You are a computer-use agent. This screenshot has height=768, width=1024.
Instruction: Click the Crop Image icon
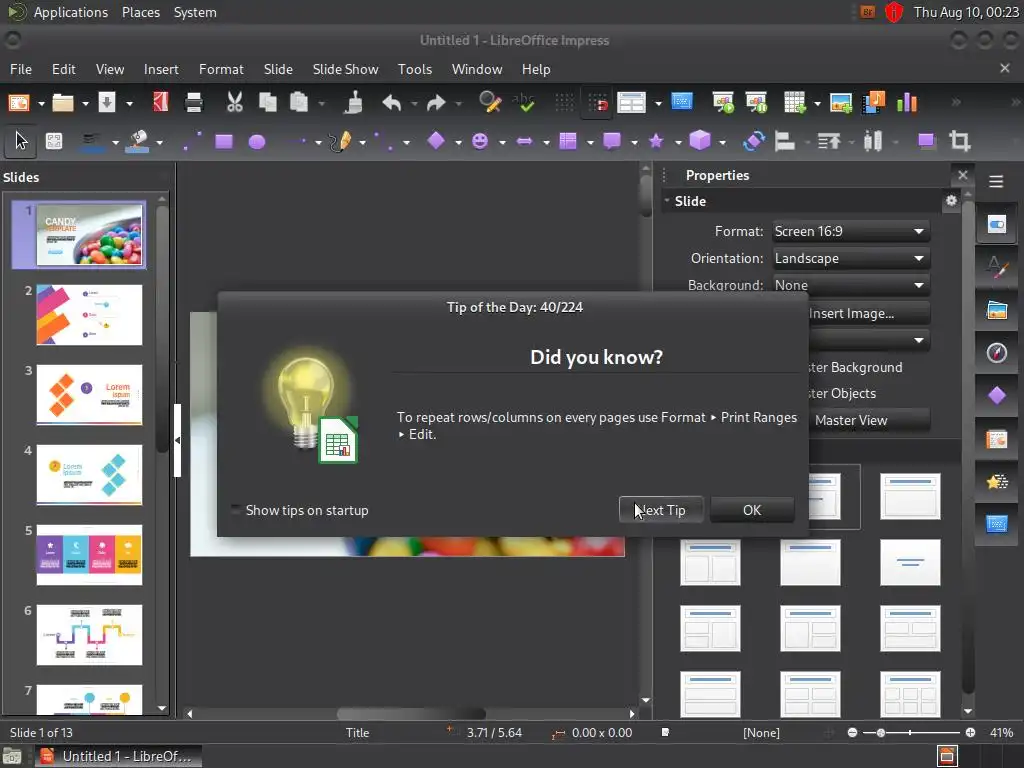(x=959, y=141)
